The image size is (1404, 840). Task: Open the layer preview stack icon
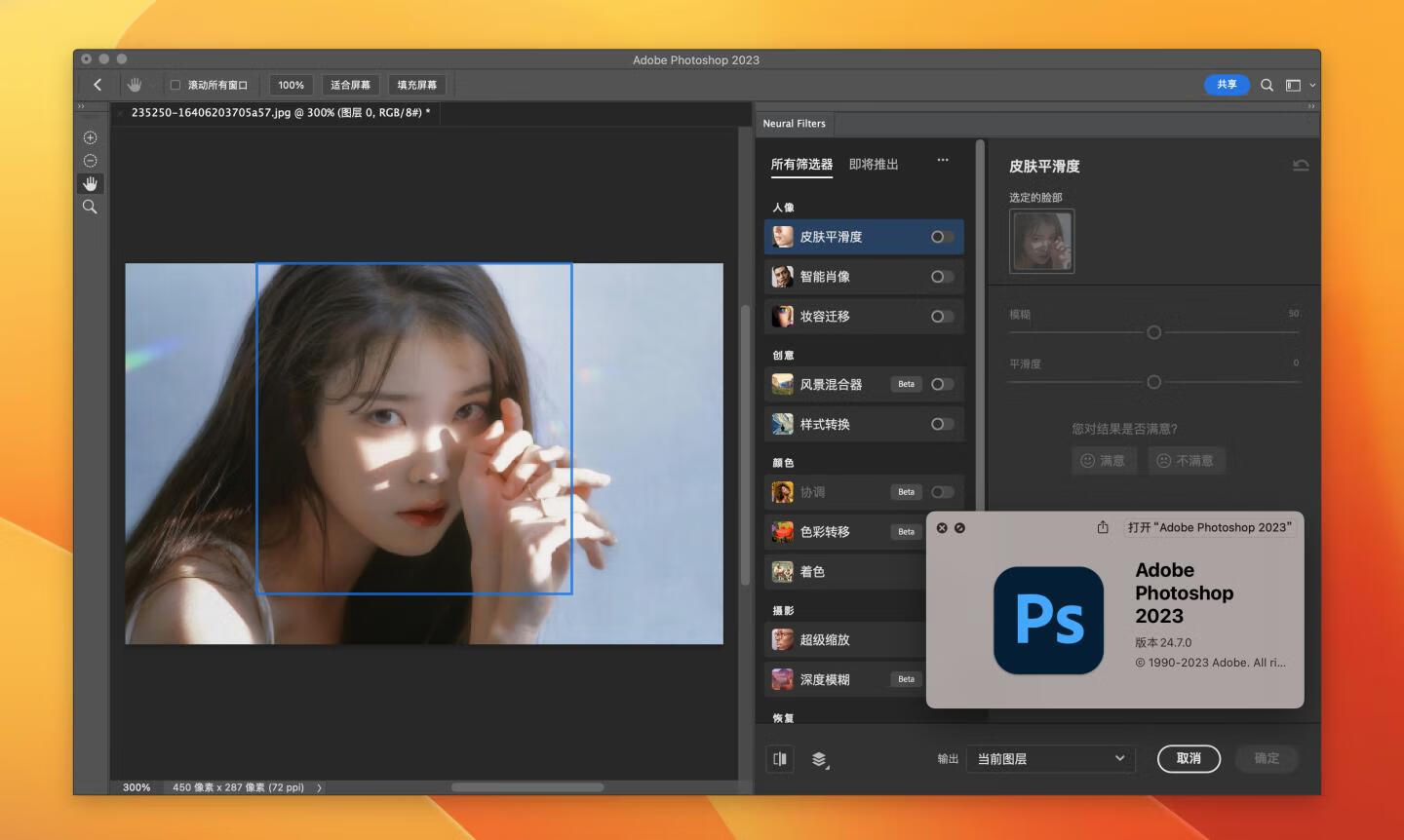coord(820,760)
